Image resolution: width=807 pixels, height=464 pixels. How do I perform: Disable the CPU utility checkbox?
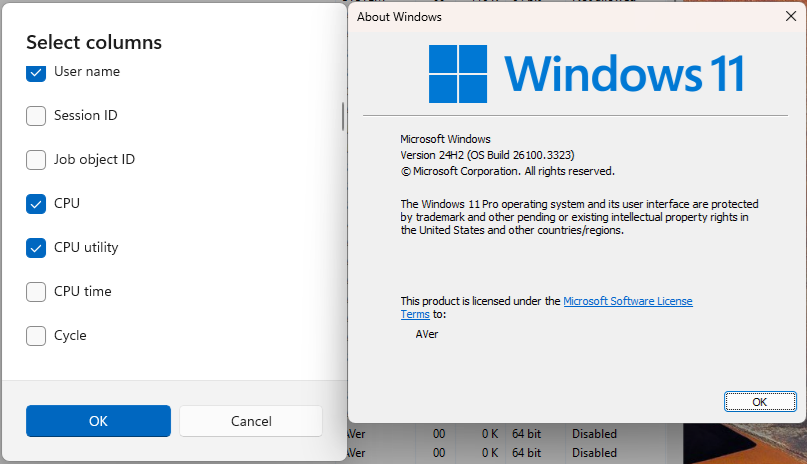click(x=36, y=248)
